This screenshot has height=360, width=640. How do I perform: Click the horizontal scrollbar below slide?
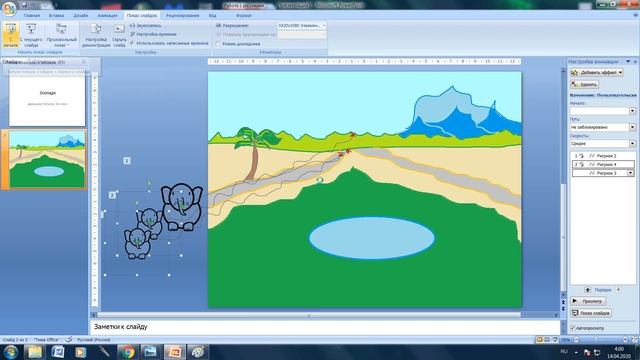[309, 315]
